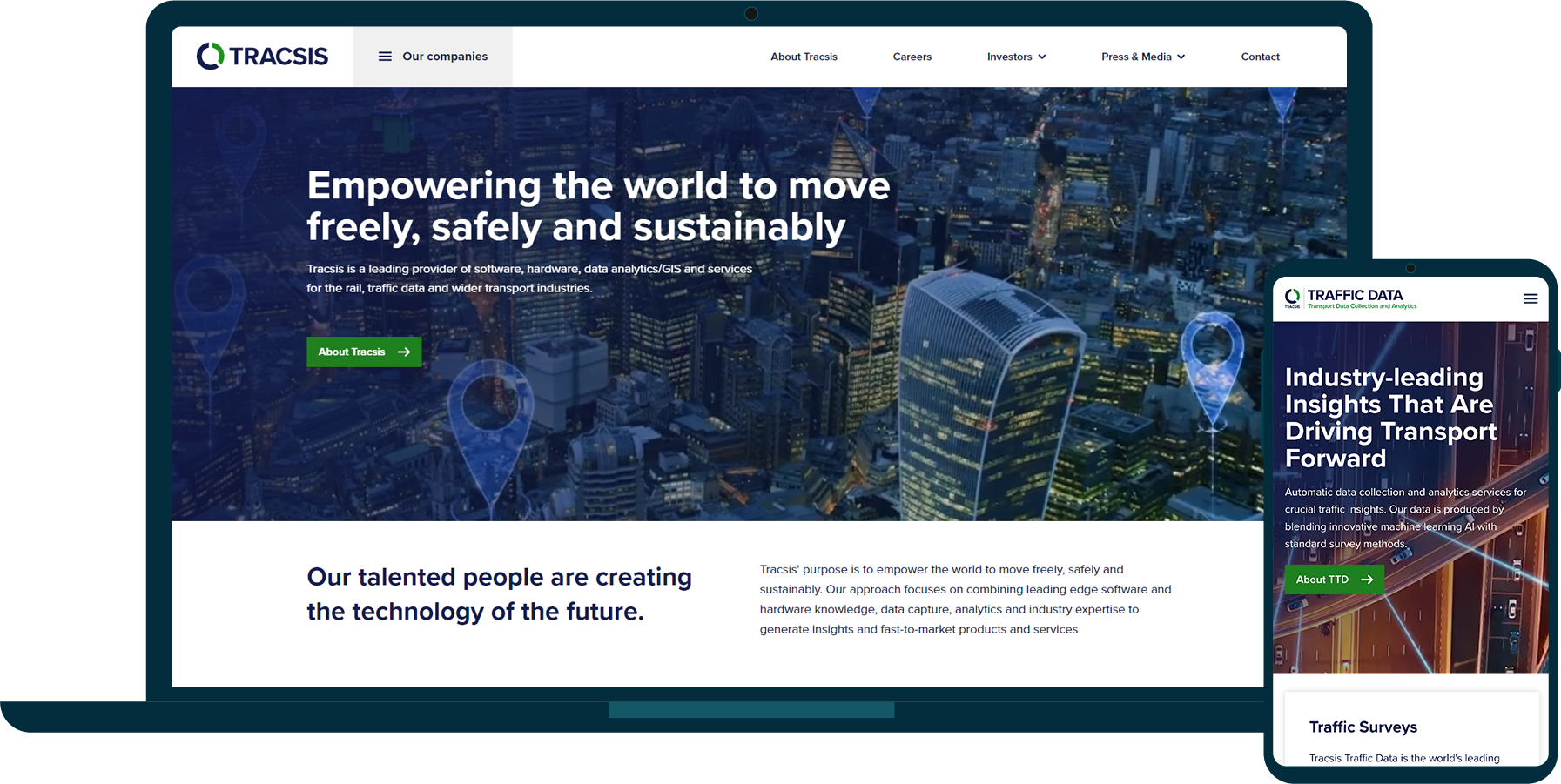
Task: Click the green About Tracsis button
Action: click(x=364, y=352)
